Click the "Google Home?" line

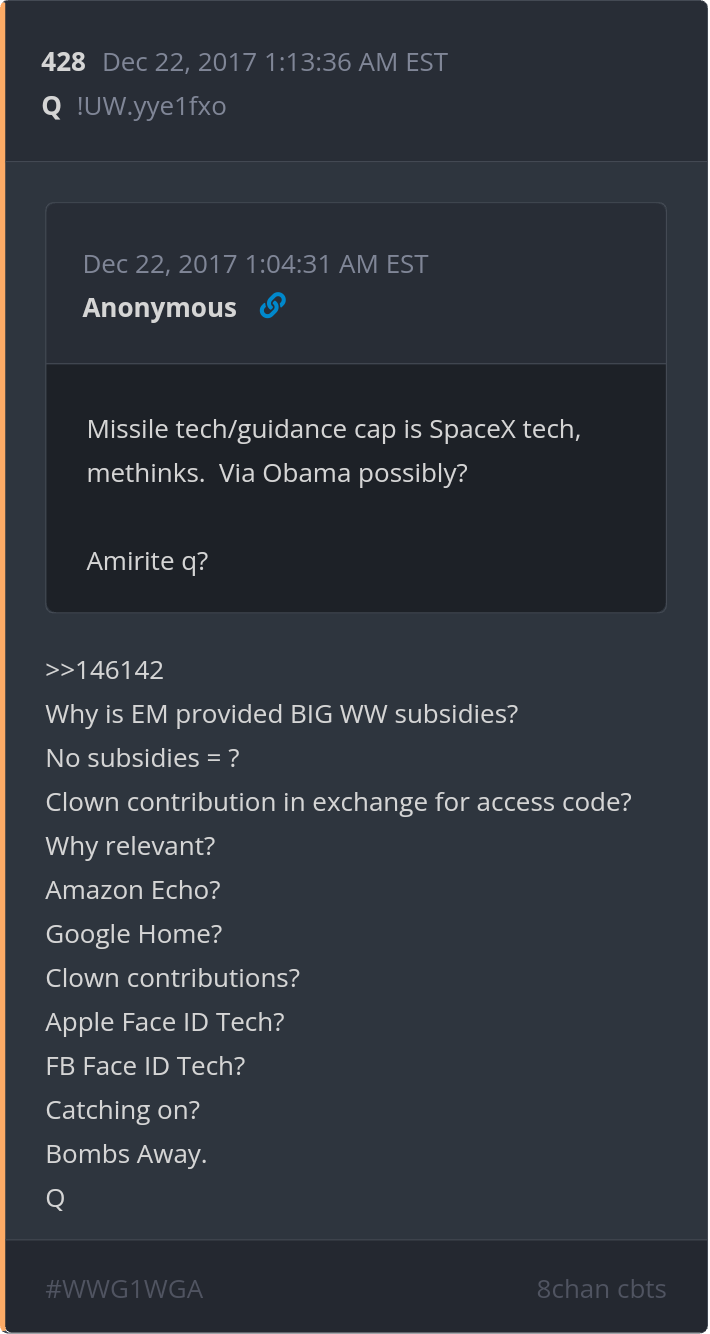click(x=134, y=934)
